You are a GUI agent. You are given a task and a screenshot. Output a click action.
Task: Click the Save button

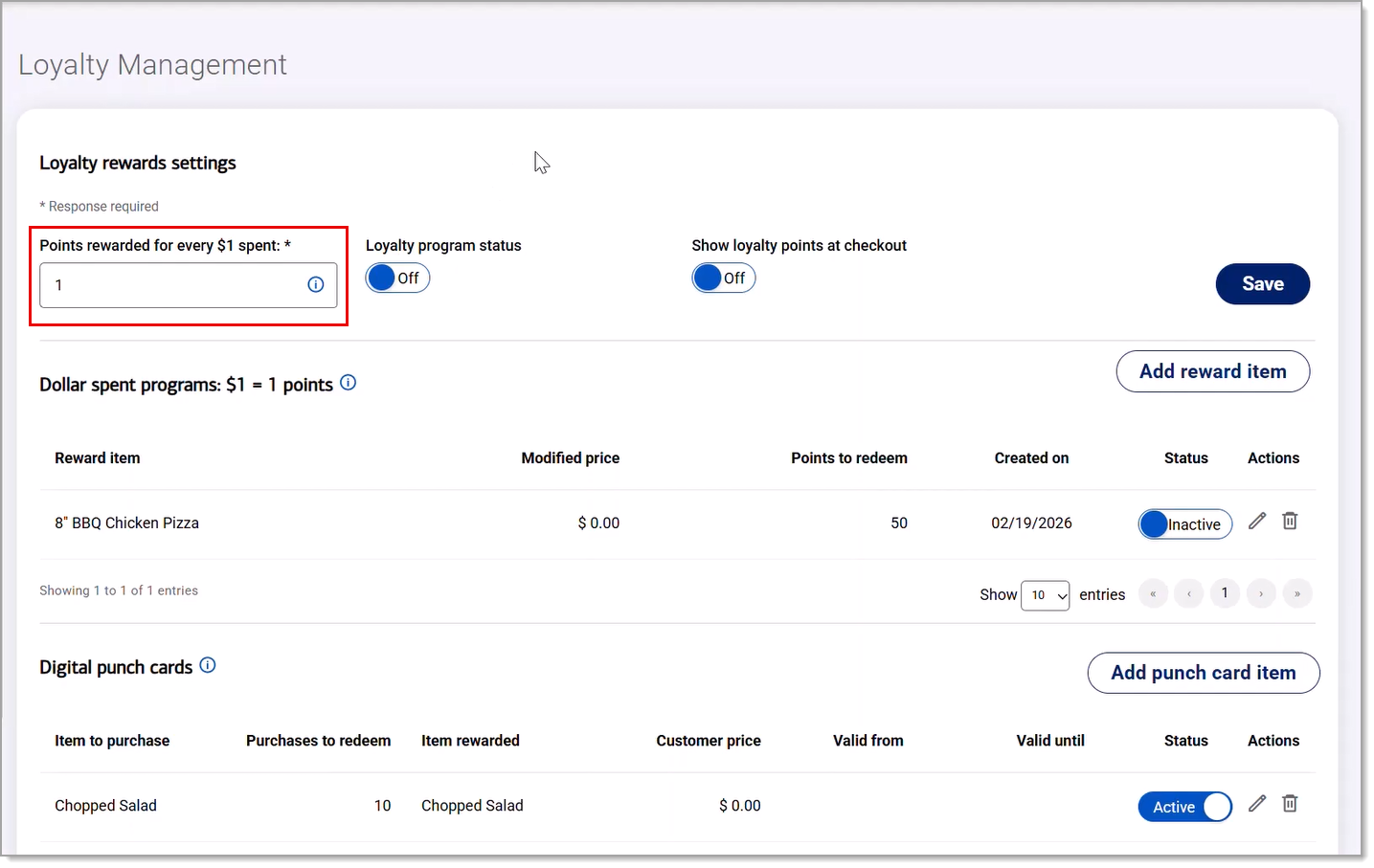coord(1263,284)
